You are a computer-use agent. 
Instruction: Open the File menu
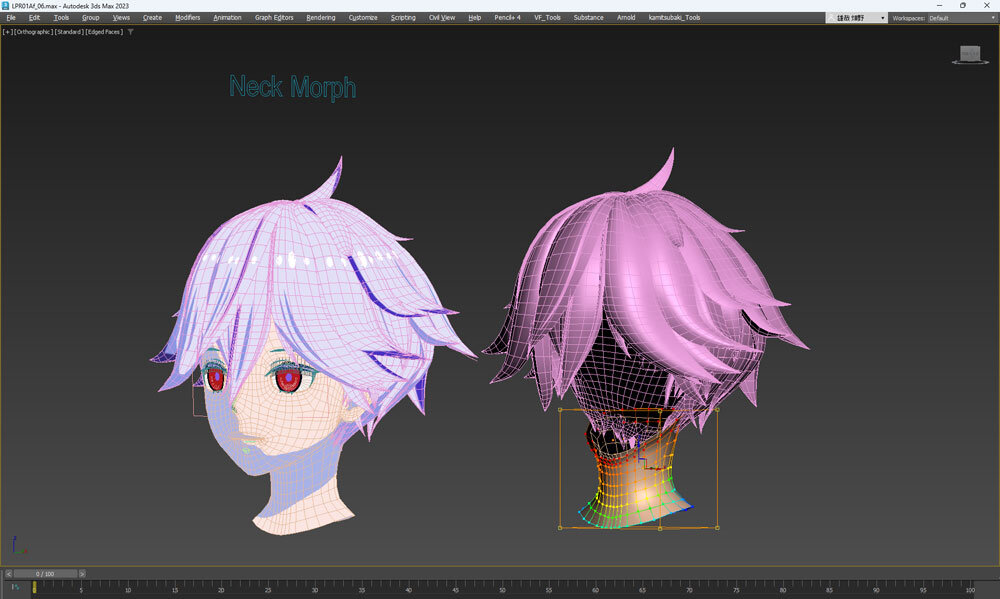(11, 18)
